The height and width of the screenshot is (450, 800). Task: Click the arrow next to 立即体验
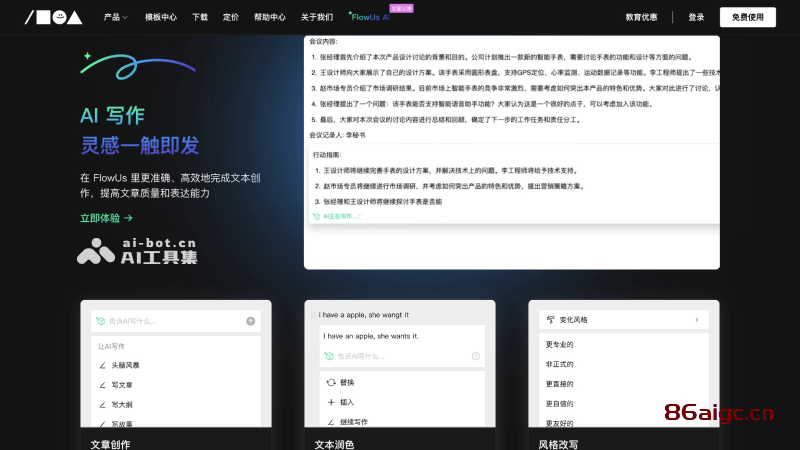pyautogui.click(x=128, y=218)
